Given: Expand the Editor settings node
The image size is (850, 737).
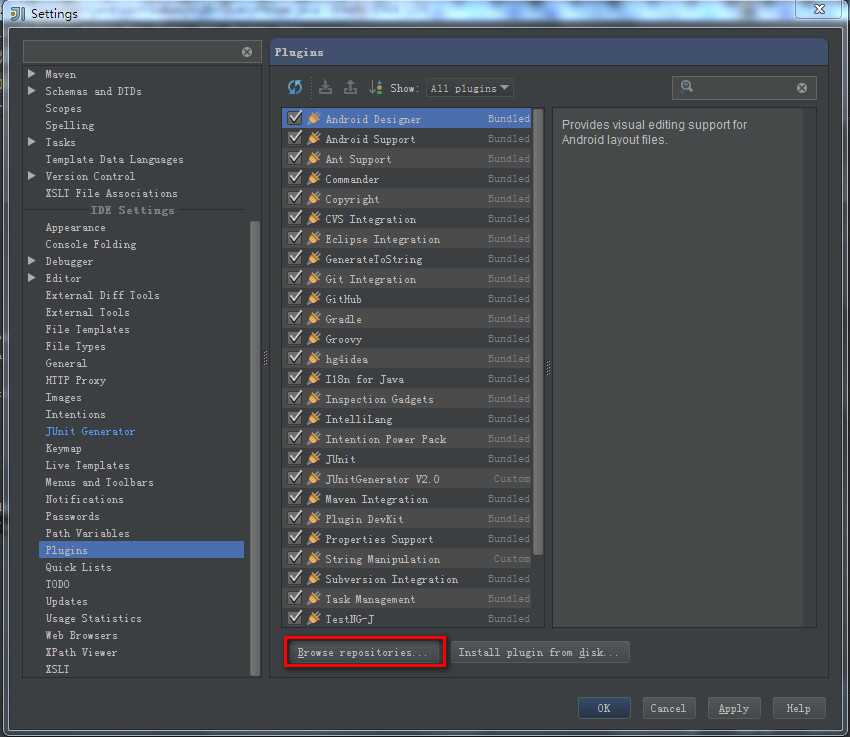Looking at the screenshot, I should (31, 277).
